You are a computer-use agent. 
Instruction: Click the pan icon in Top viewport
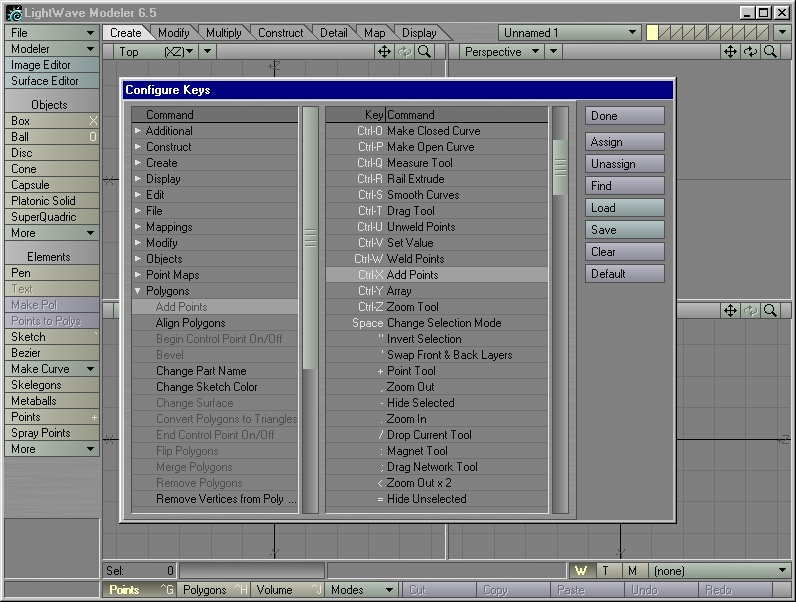click(x=385, y=51)
